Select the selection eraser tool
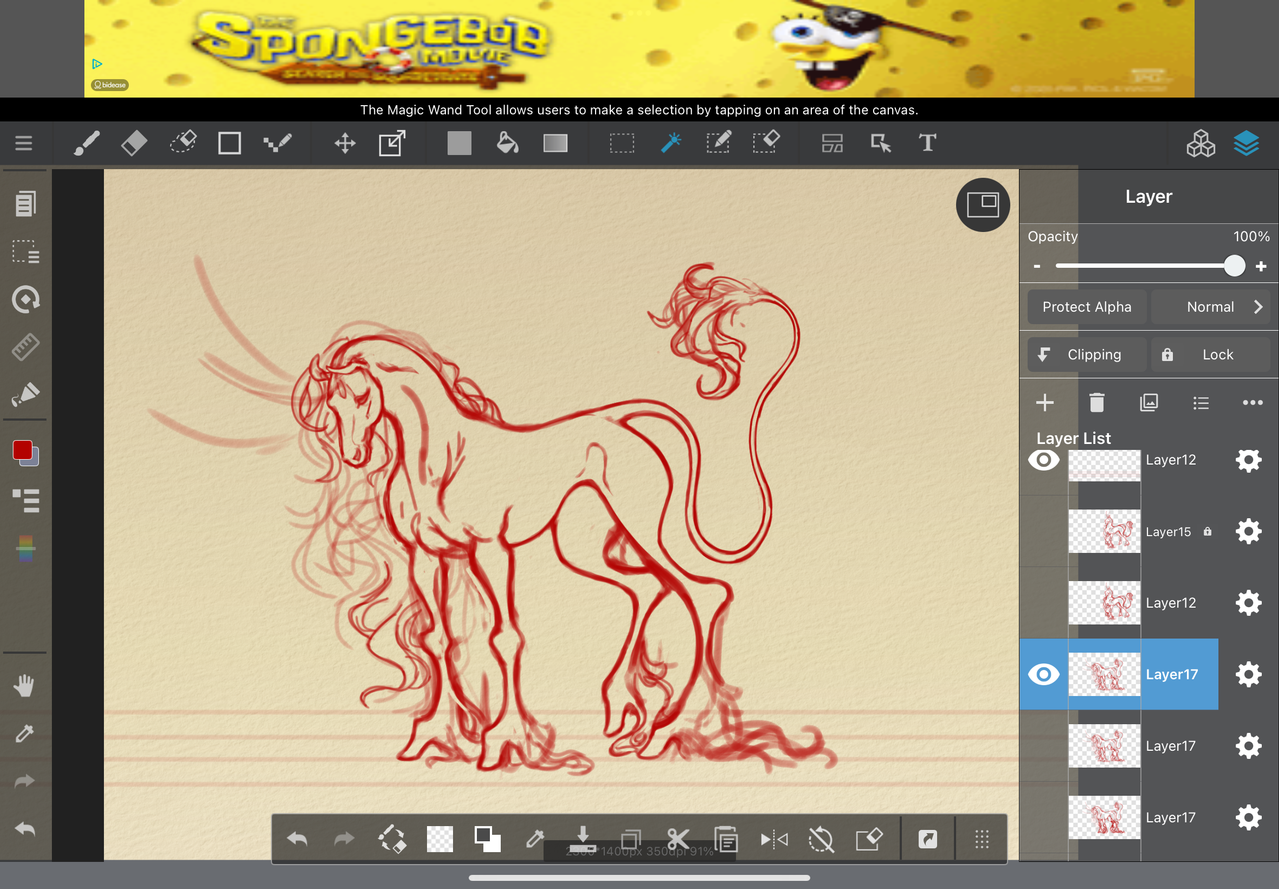 766,144
